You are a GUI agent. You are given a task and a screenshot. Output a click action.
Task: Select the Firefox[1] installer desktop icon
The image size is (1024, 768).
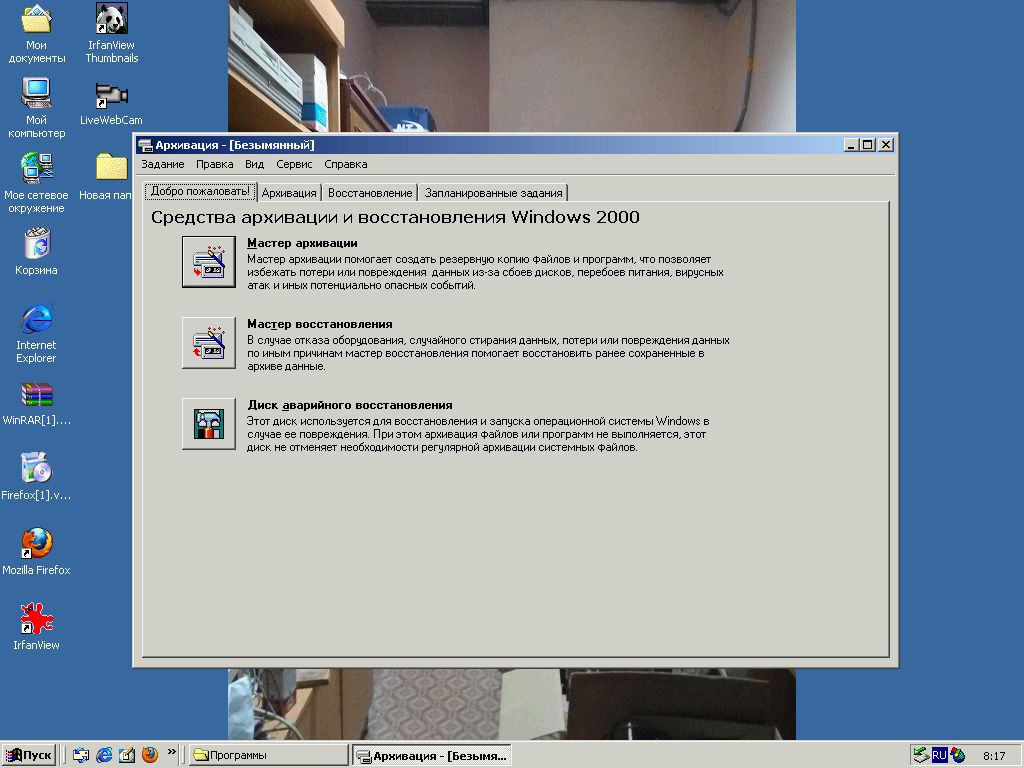coord(37,477)
